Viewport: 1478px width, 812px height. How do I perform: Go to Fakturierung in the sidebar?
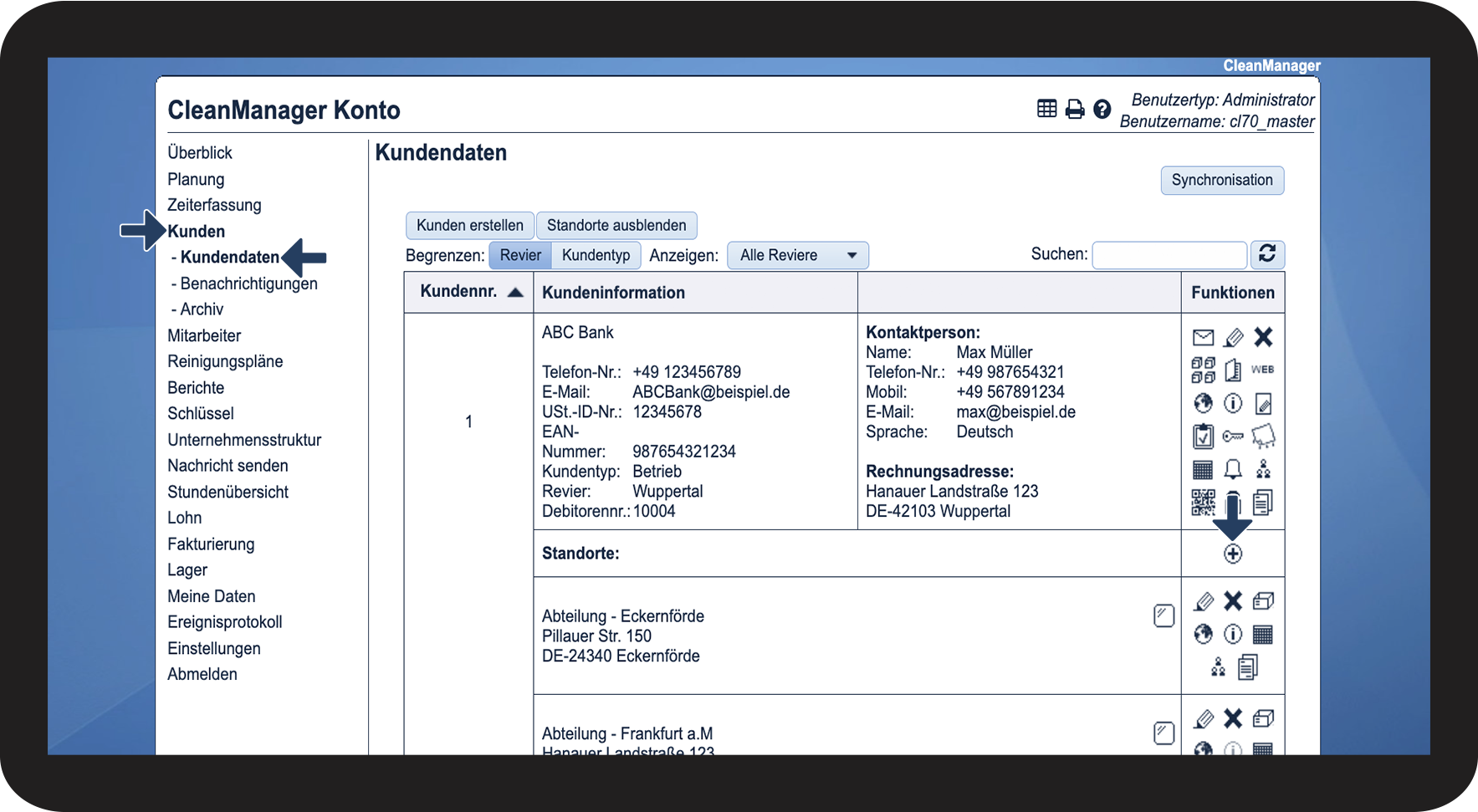pos(211,544)
